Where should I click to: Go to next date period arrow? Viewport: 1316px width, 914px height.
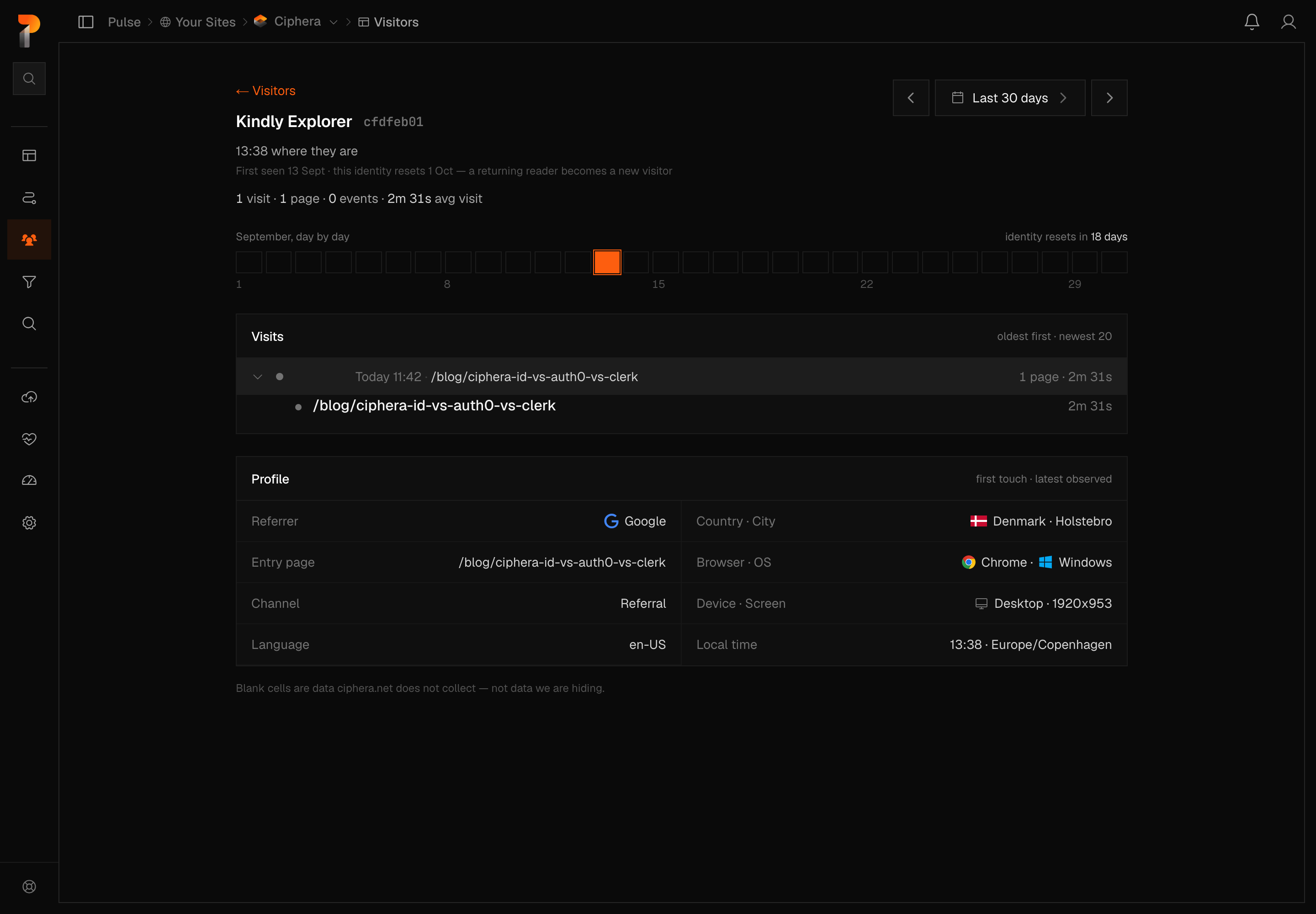(1109, 98)
